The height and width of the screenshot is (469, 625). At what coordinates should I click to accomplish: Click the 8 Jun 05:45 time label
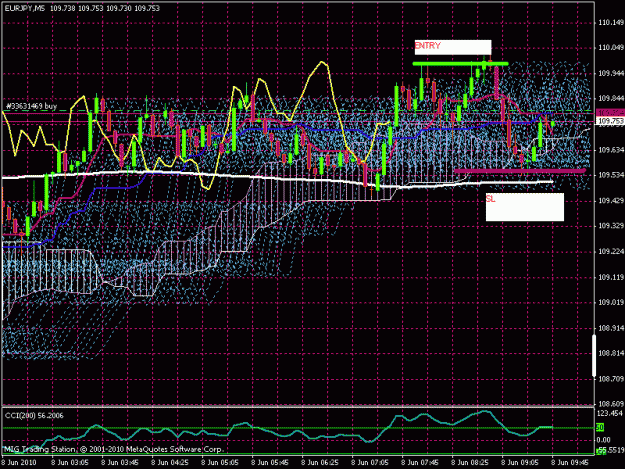click(270, 463)
